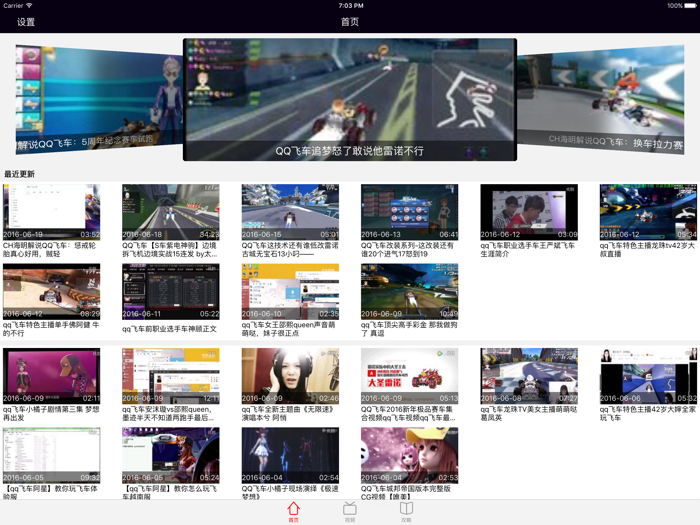700x525 pixels.
Task: Play the 紫电神驹 video from 2016-06-18
Action: point(170,212)
